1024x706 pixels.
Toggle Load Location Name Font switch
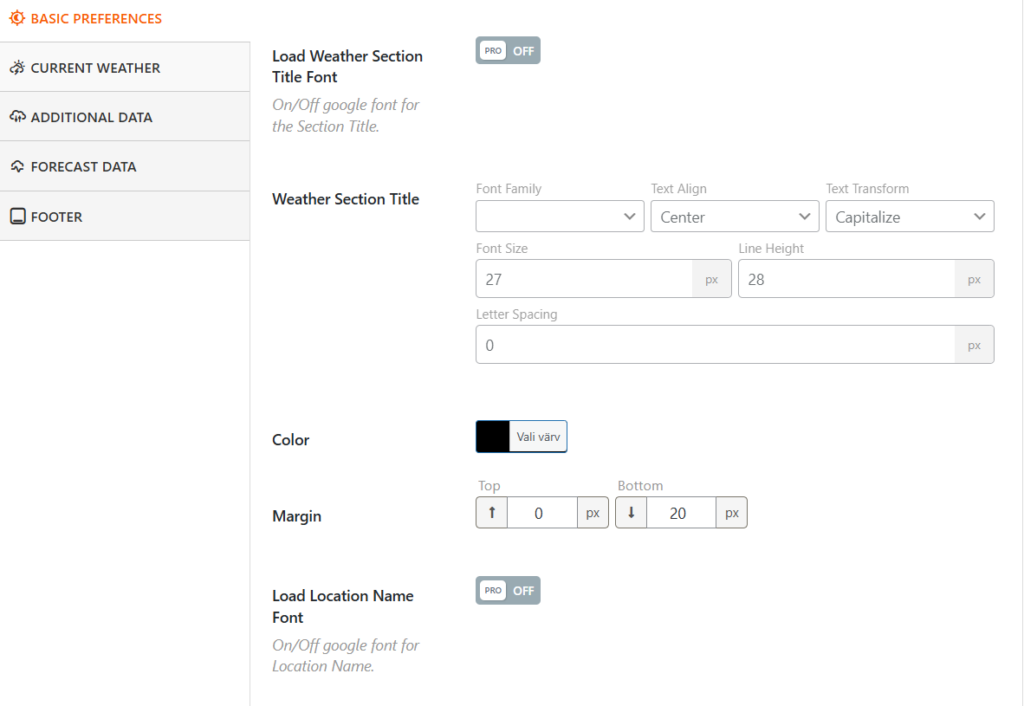[x=508, y=591]
